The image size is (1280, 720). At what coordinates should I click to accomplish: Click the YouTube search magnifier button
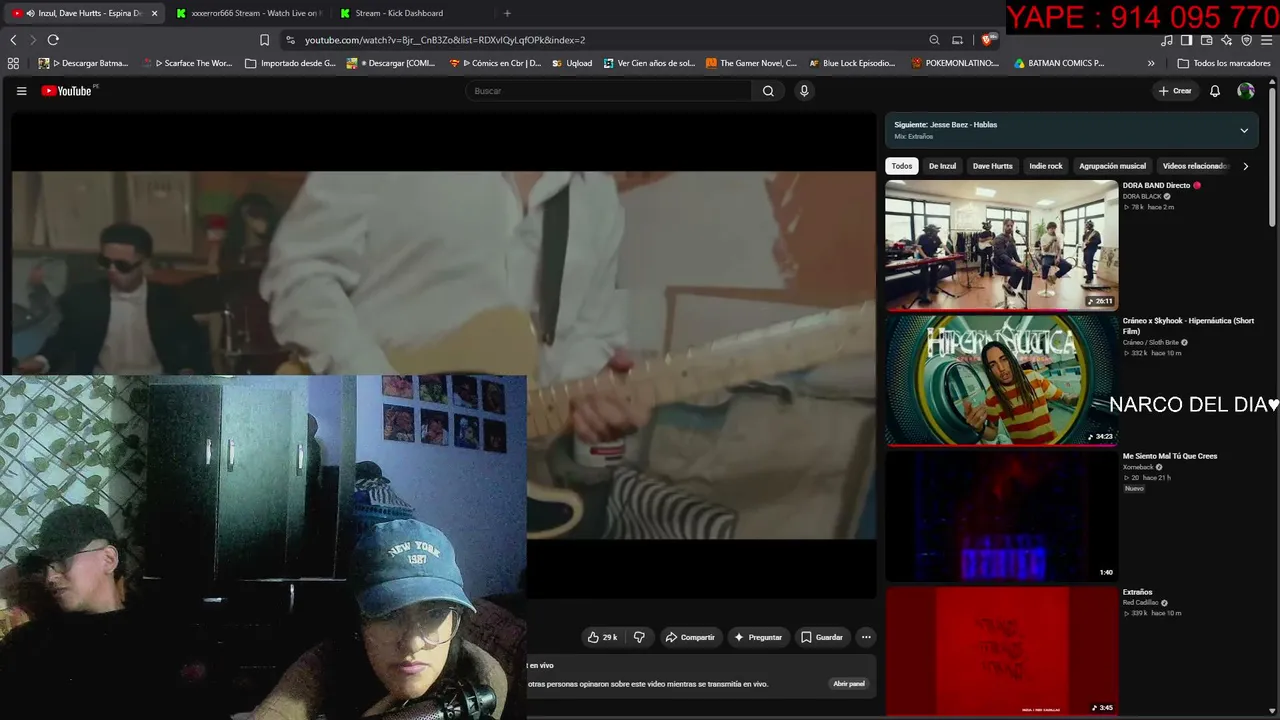pos(768,91)
